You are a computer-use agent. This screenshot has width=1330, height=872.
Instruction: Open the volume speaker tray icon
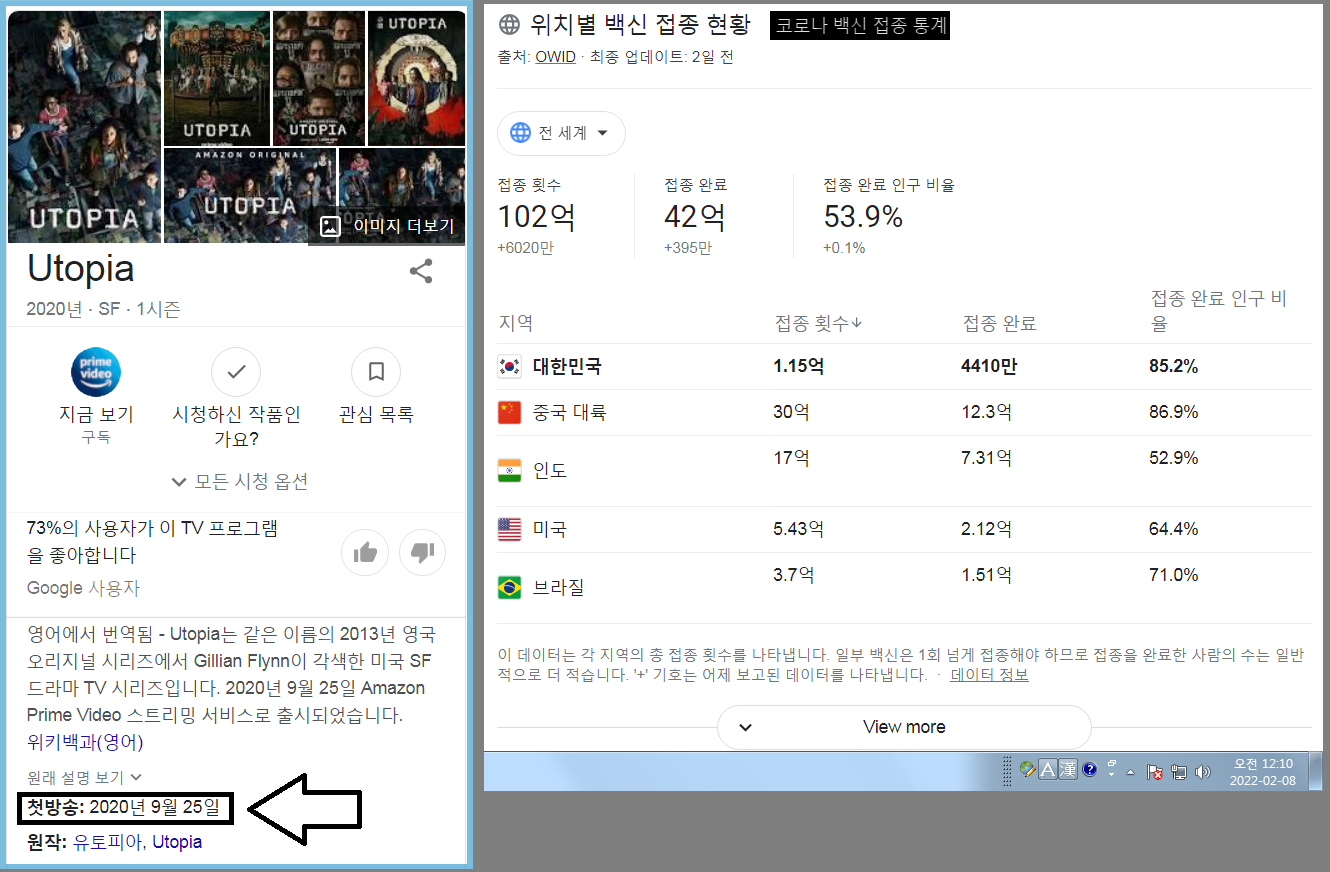pyautogui.click(x=1203, y=772)
